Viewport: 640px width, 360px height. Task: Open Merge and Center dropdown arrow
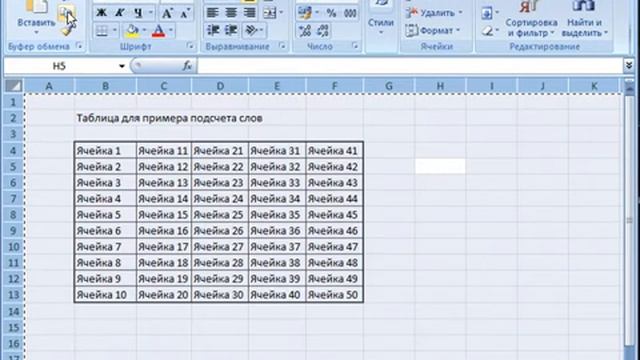[281, 13]
